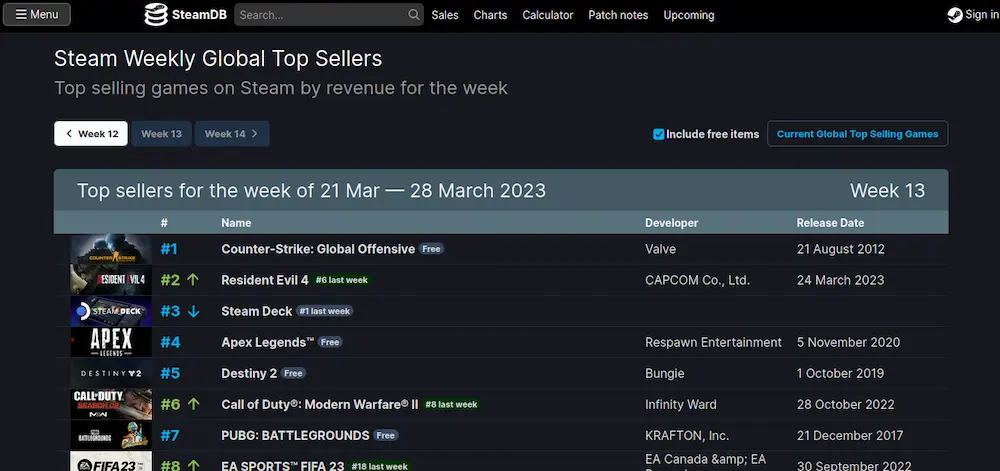
Task: Go to previous Week 12
Action: pos(91,134)
